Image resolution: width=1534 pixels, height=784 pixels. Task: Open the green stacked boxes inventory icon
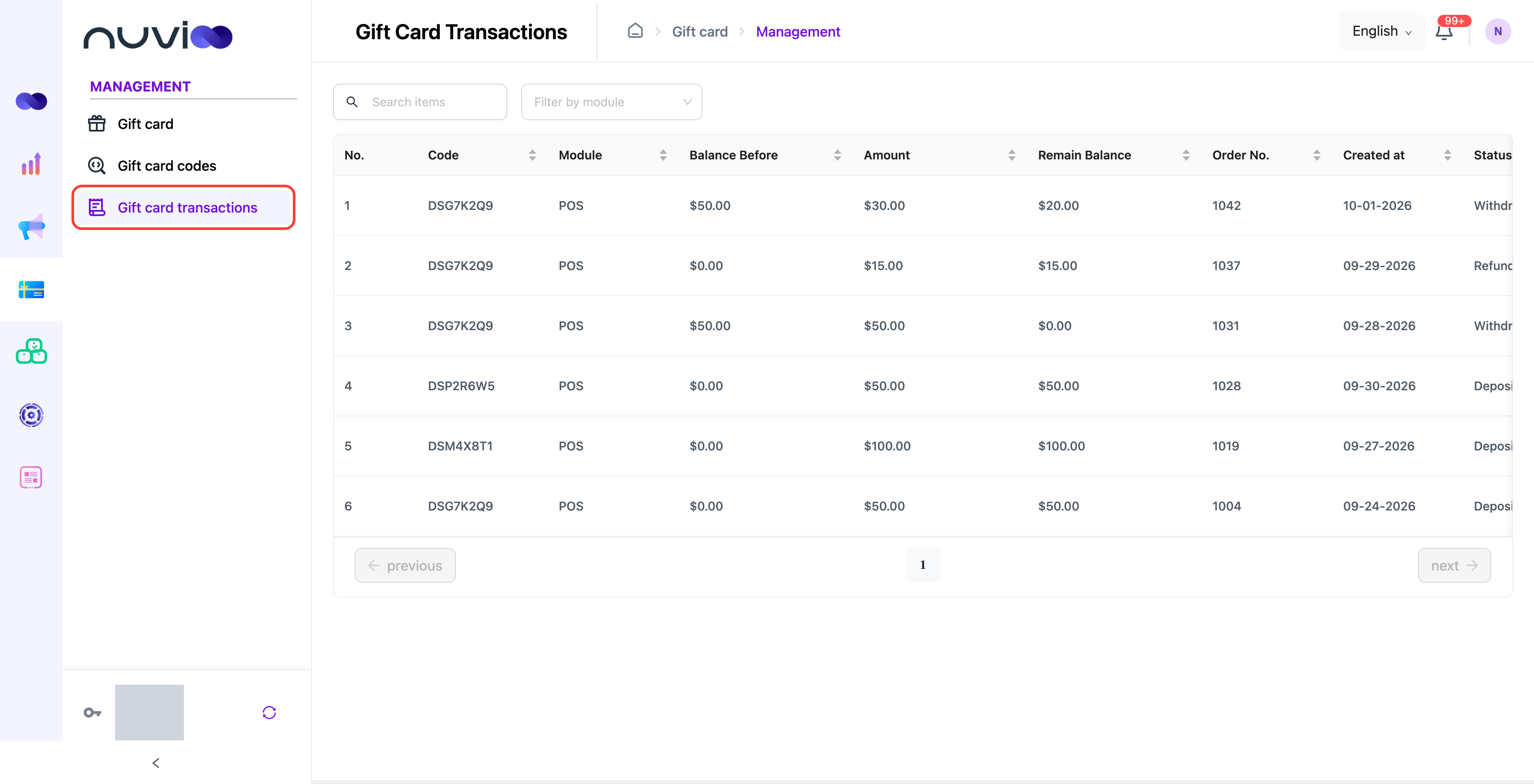31,352
